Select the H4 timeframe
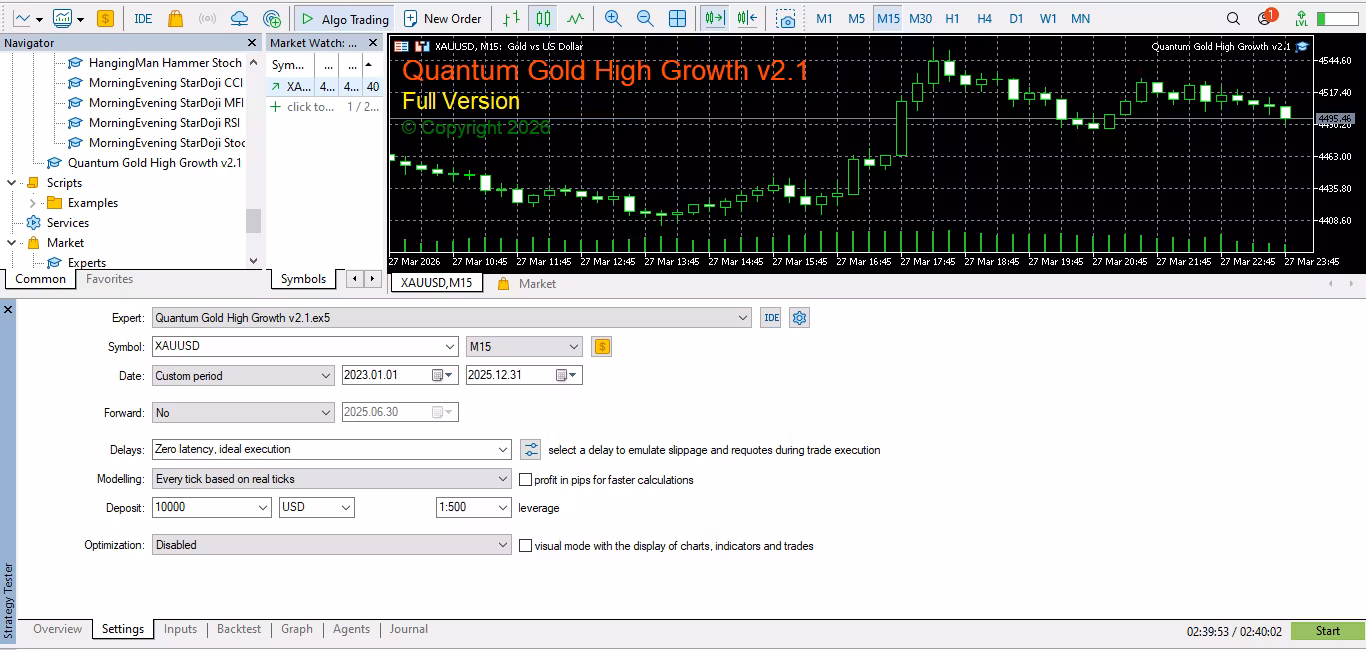This screenshot has width=1366, height=650. (x=984, y=18)
